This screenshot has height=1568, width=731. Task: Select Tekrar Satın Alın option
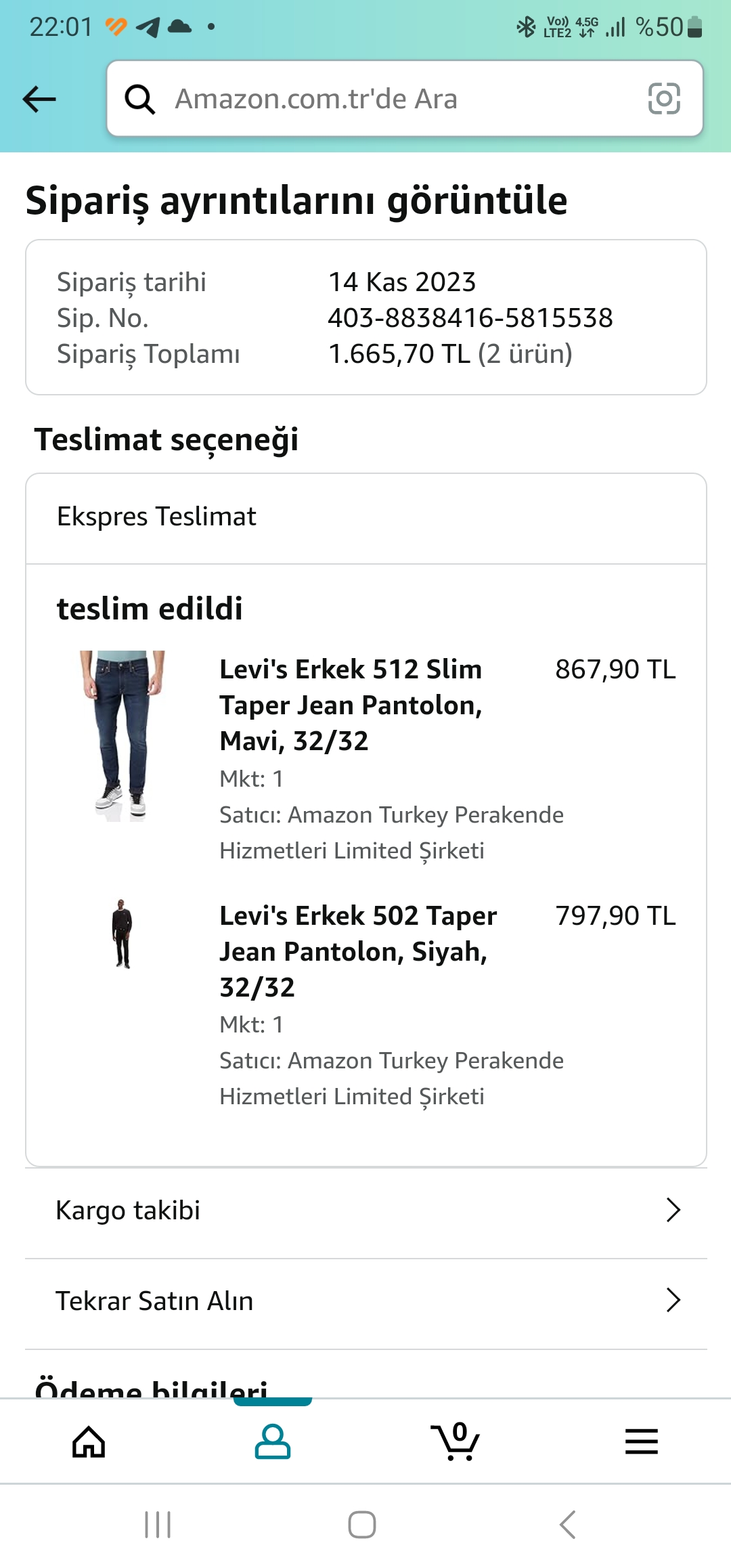(x=154, y=1301)
